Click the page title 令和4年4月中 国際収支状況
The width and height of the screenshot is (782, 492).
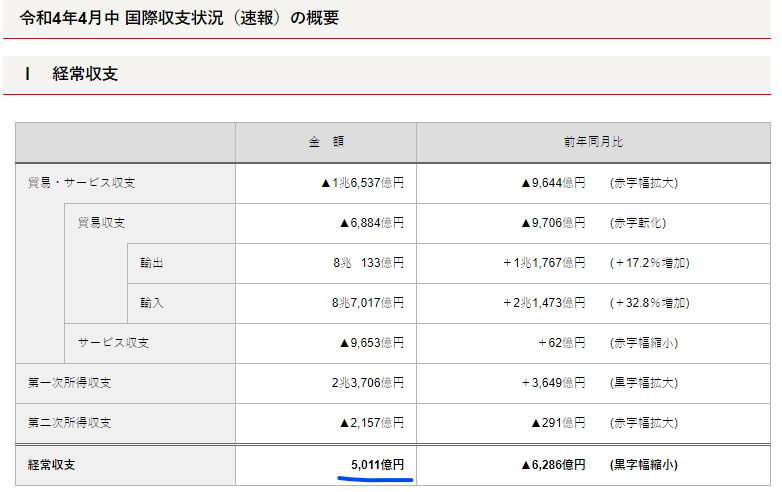point(179,18)
